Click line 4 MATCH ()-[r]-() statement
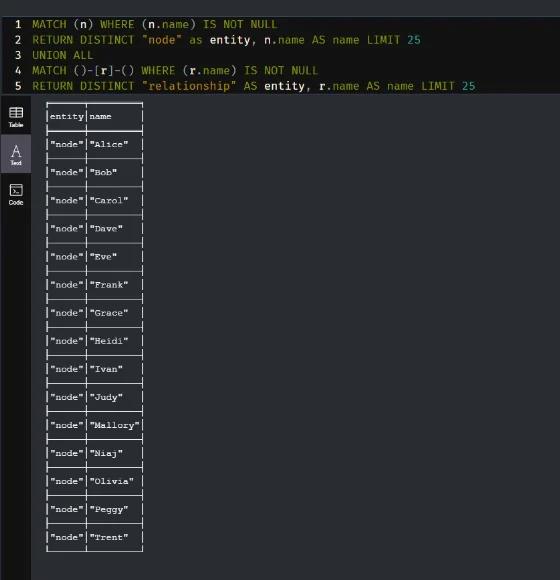 pos(175,71)
